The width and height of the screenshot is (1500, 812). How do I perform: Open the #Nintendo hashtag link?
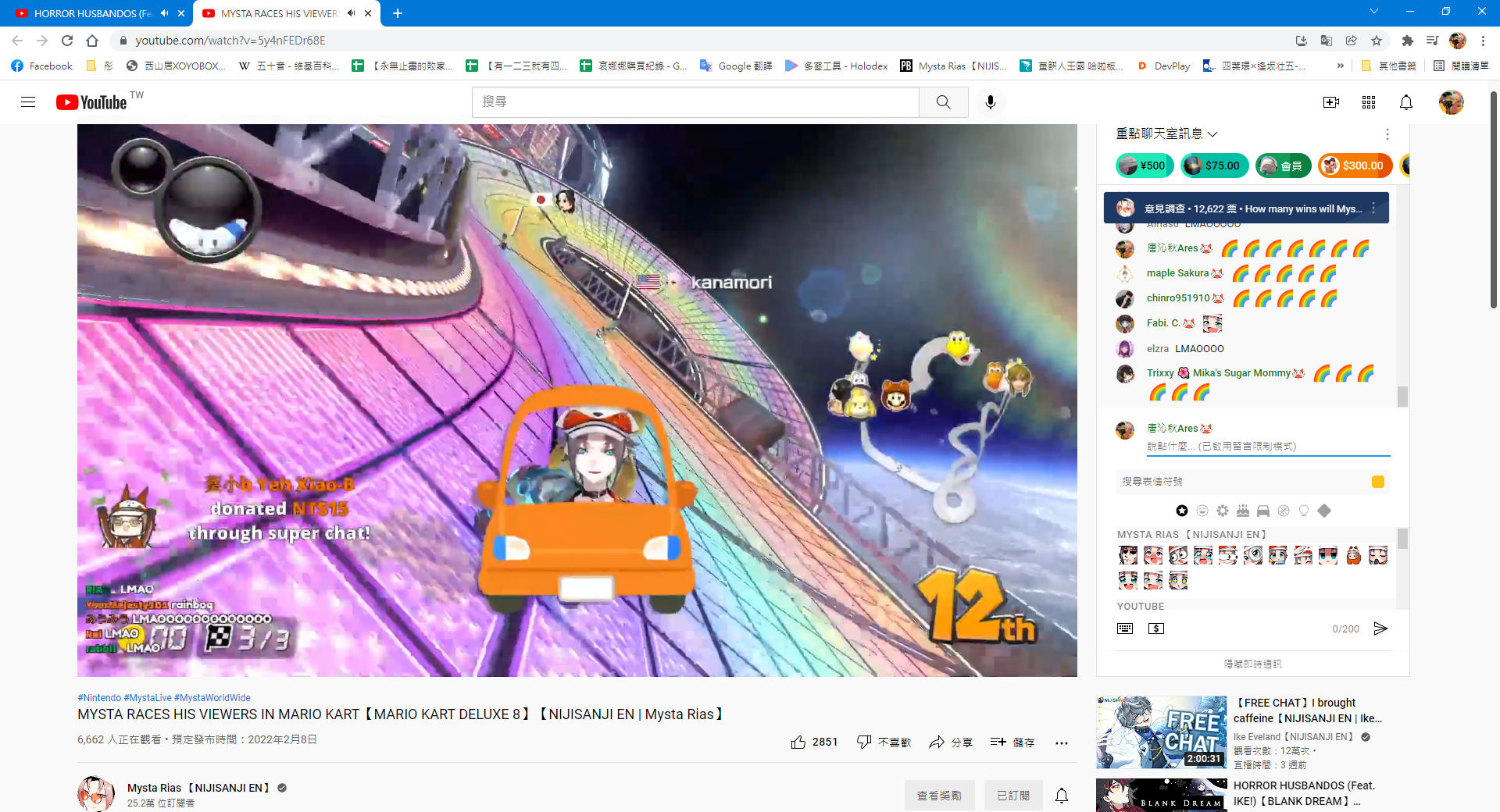(x=99, y=698)
